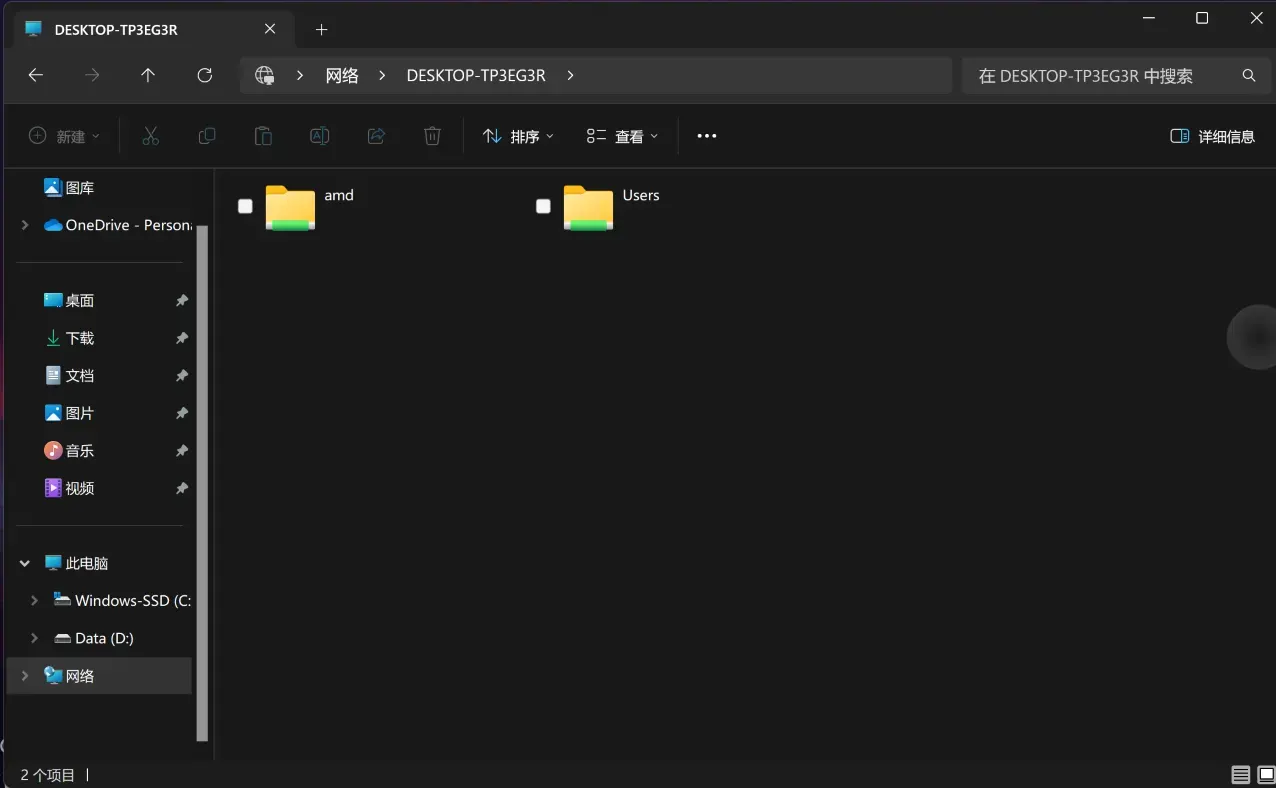
Task: Switch to large icons view in status bar
Action: point(1266,775)
